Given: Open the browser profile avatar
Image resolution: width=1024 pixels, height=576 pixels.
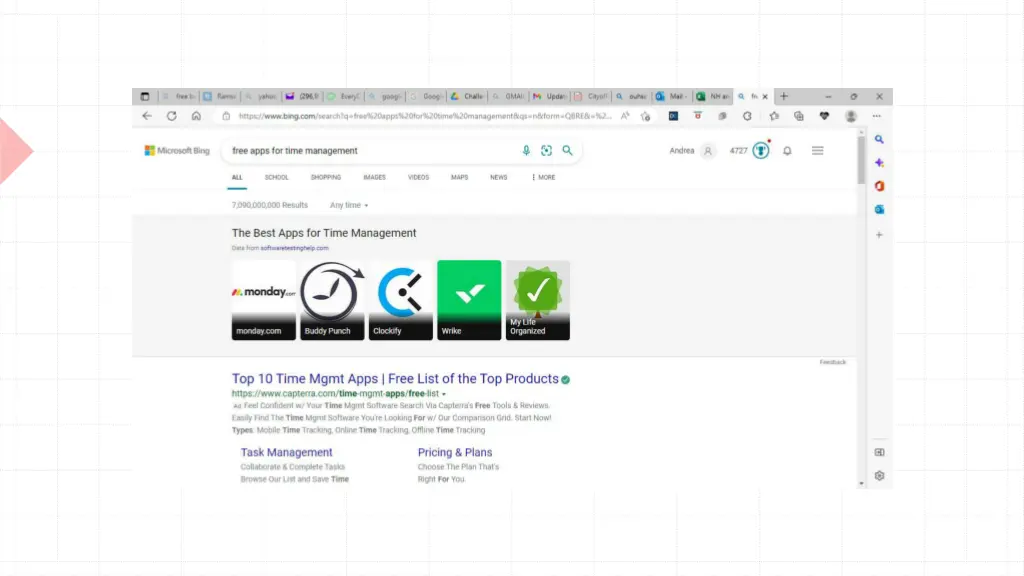Looking at the screenshot, I should 850,116.
